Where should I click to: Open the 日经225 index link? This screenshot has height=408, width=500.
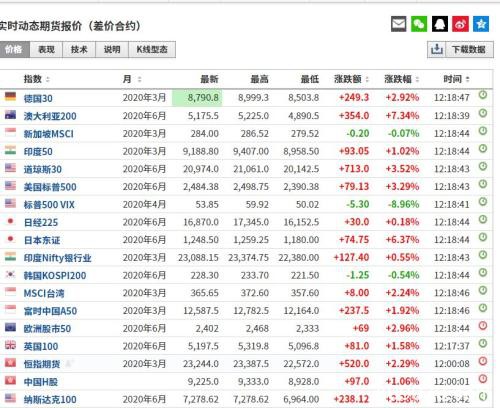point(41,222)
